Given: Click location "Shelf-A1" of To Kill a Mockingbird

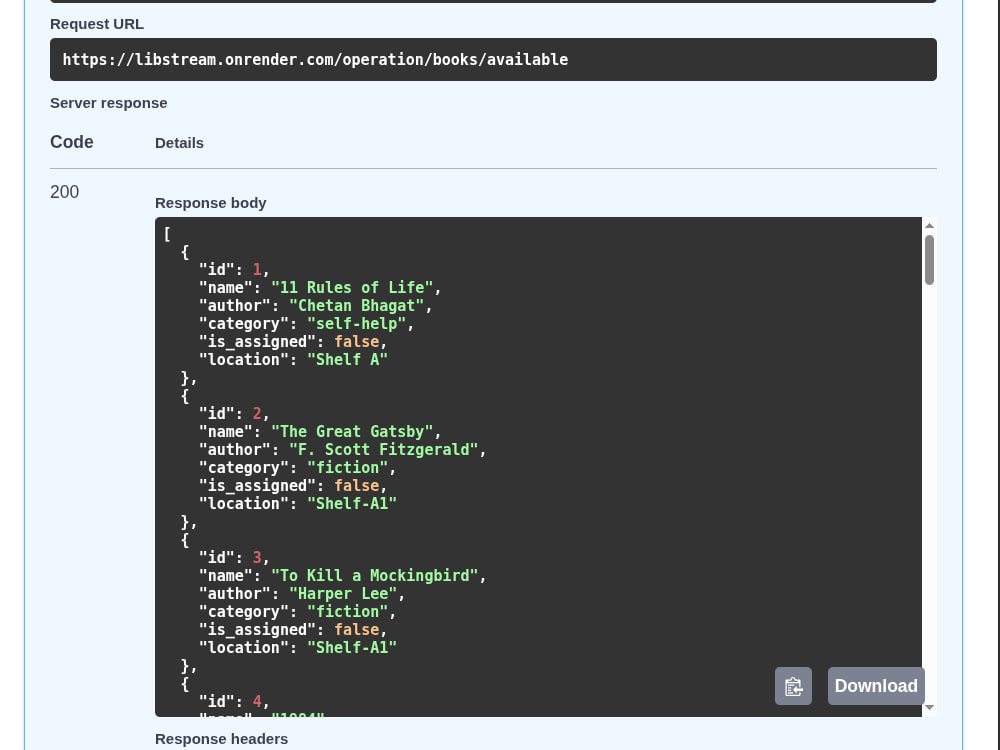Looking at the screenshot, I should point(352,648).
